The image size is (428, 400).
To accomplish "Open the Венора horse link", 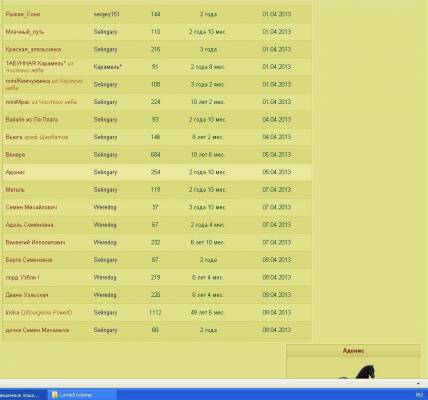I will point(15,155).
